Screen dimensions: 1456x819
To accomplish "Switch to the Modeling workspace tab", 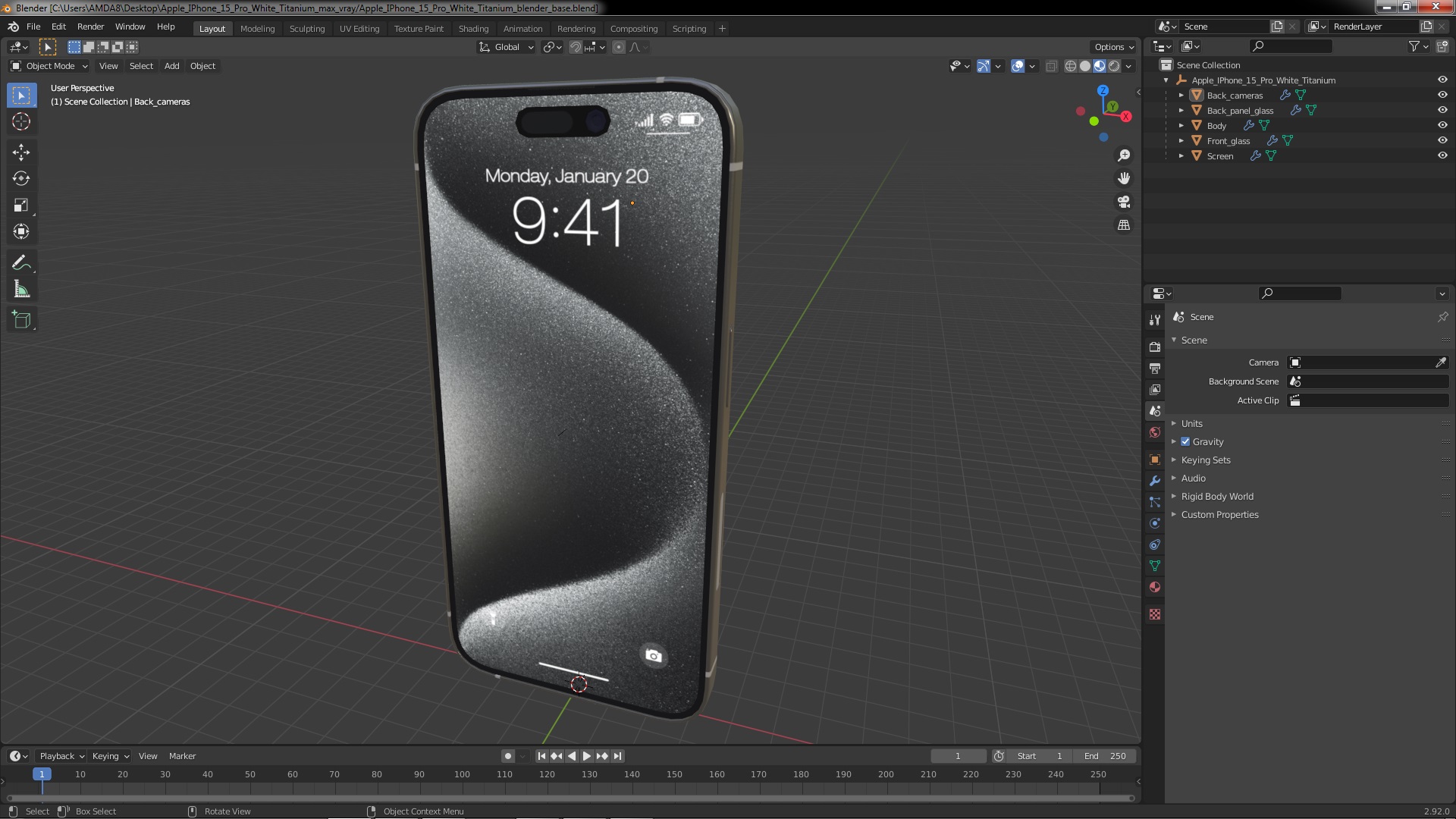I will (257, 29).
